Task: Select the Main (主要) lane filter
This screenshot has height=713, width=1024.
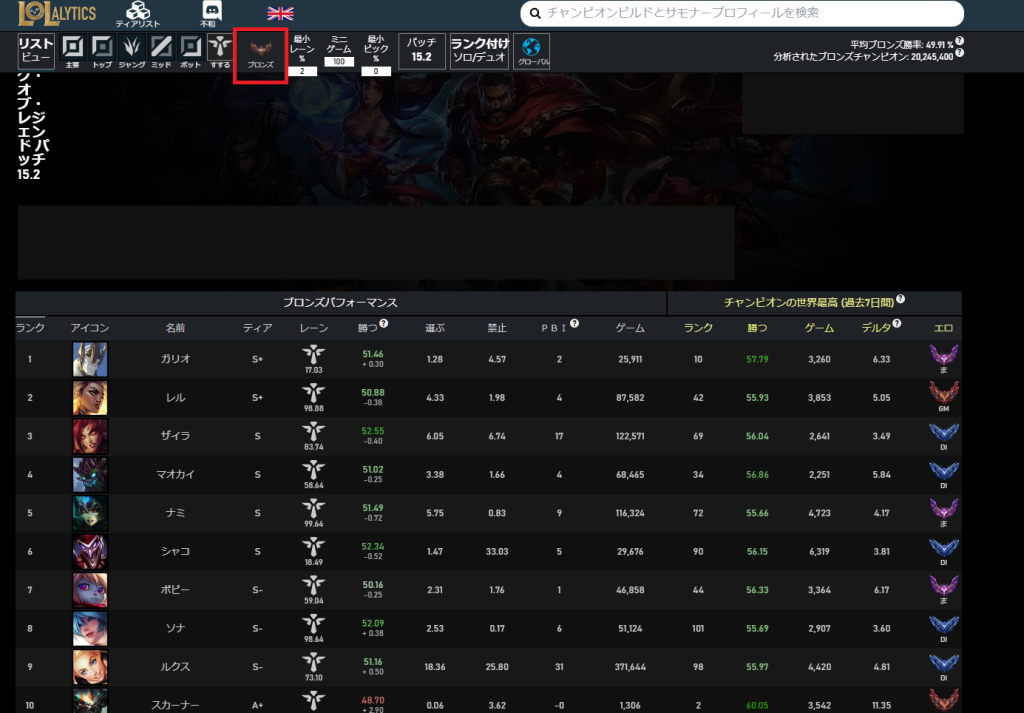Action: [72, 50]
